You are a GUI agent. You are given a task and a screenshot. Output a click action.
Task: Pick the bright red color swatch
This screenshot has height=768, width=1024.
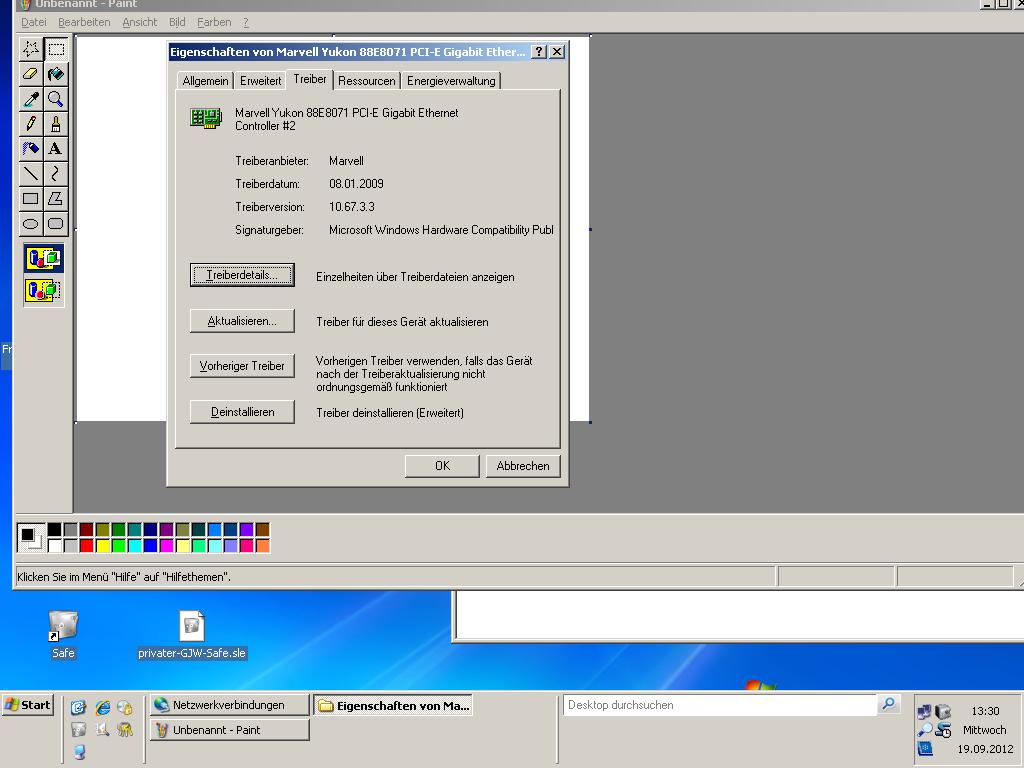pyautogui.click(x=87, y=546)
